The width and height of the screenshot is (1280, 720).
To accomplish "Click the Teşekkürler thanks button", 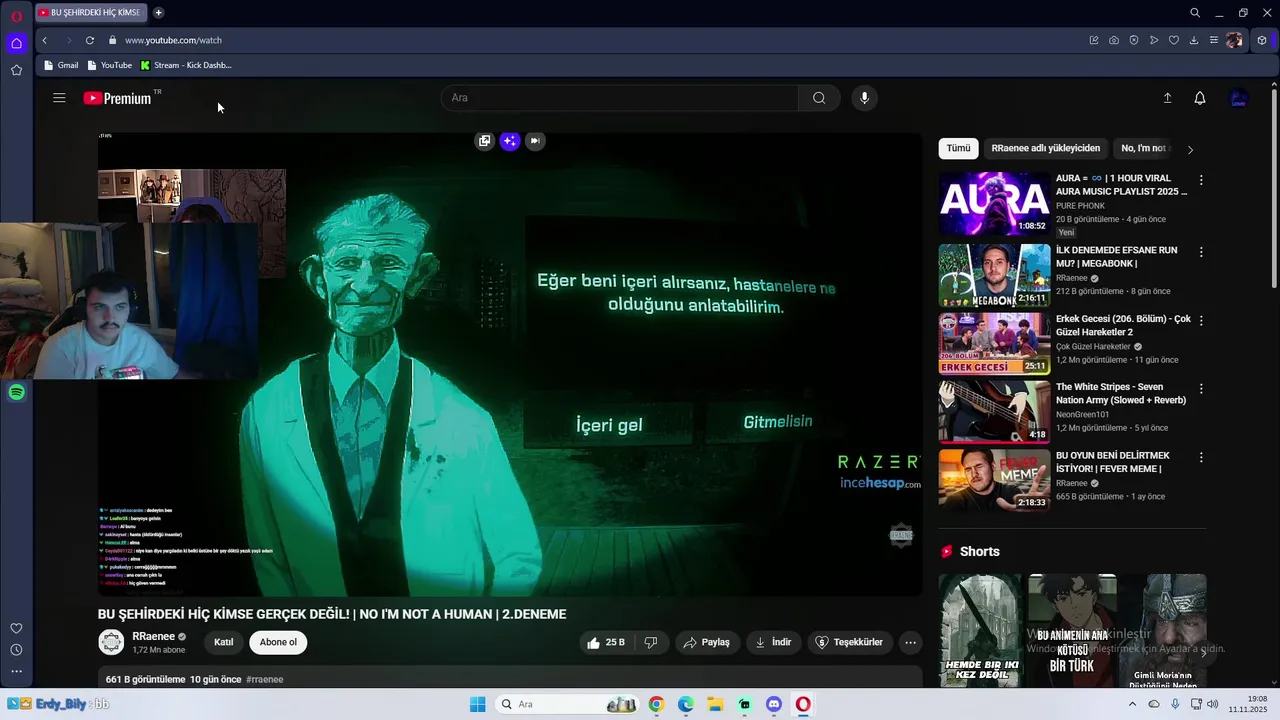I will 849,642.
